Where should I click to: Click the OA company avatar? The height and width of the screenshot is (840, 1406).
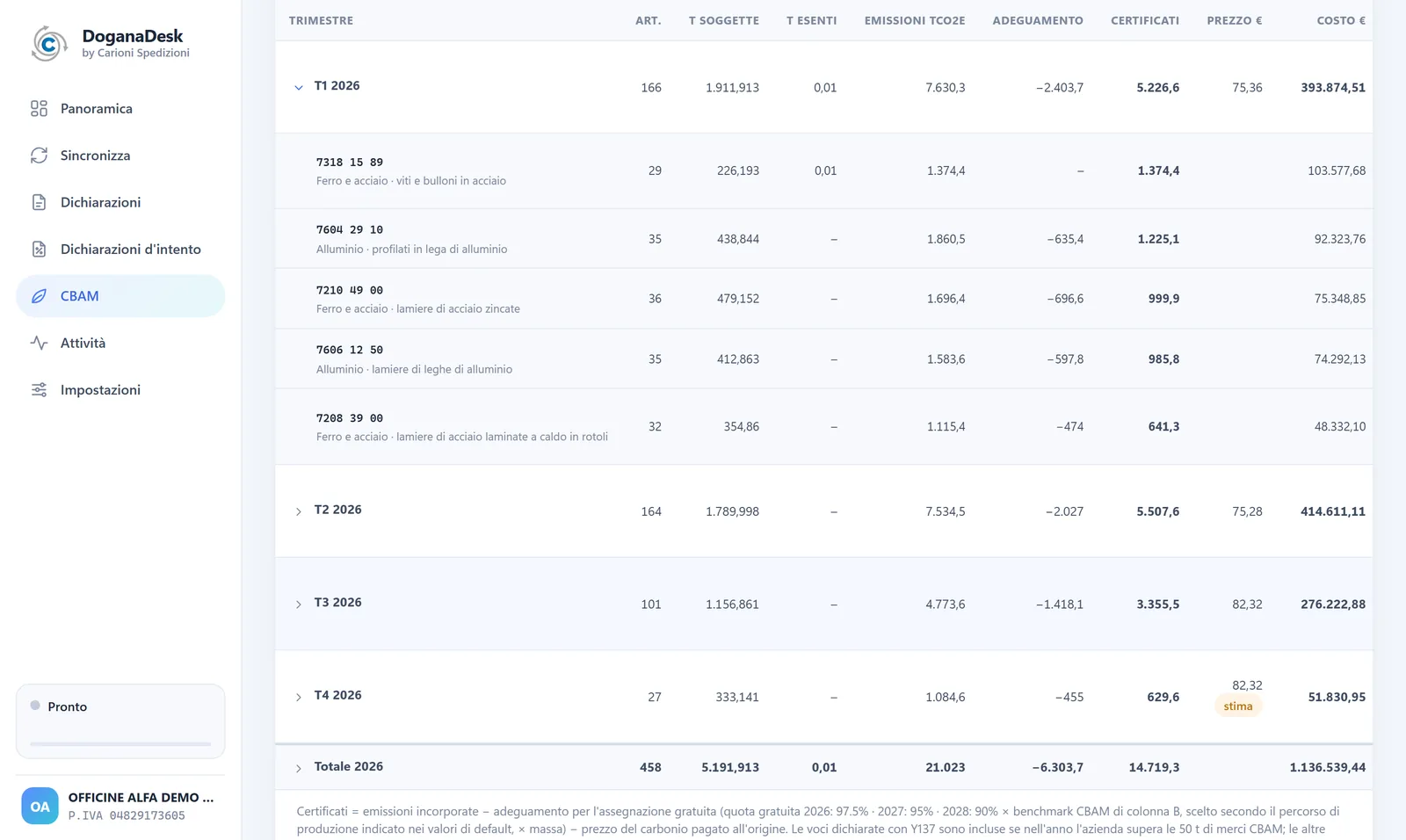pos(40,806)
